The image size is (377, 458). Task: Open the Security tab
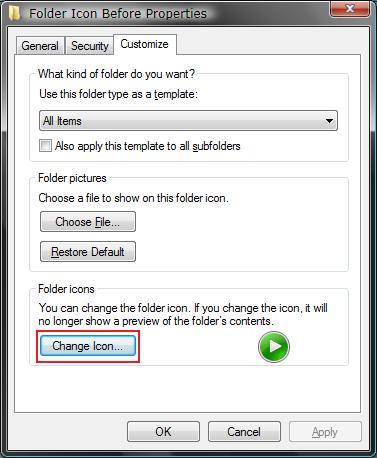click(x=90, y=46)
